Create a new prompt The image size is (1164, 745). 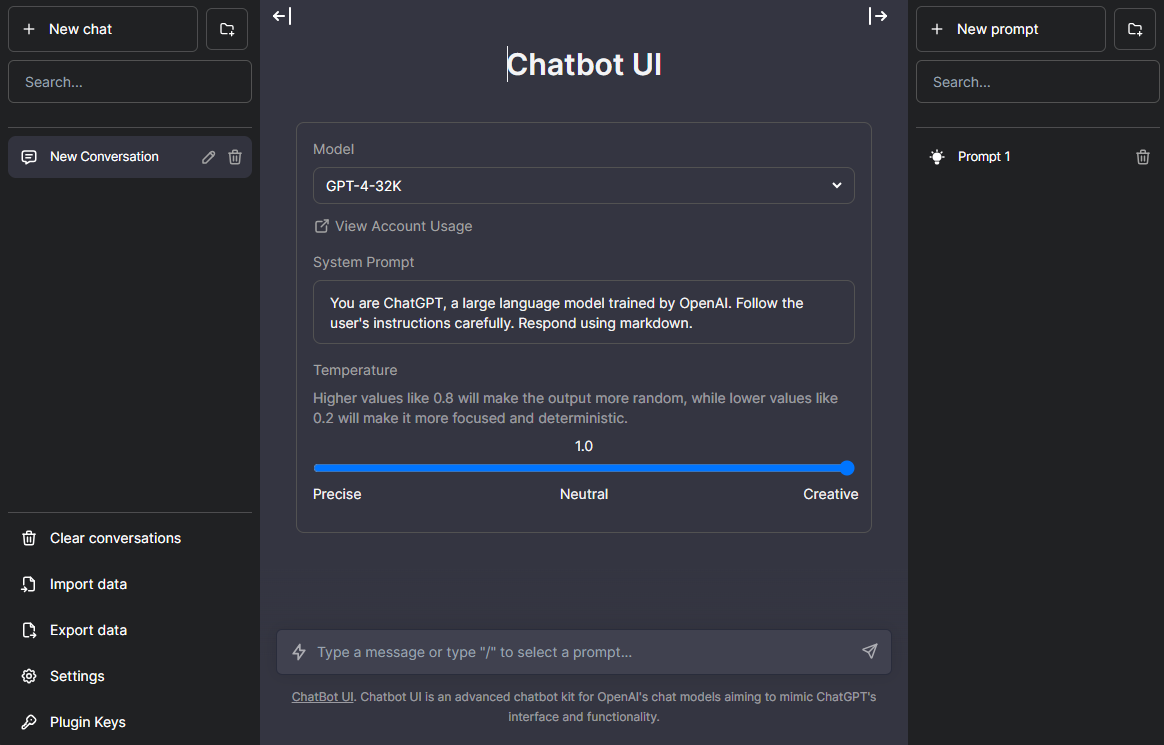click(x=1010, y=29)
